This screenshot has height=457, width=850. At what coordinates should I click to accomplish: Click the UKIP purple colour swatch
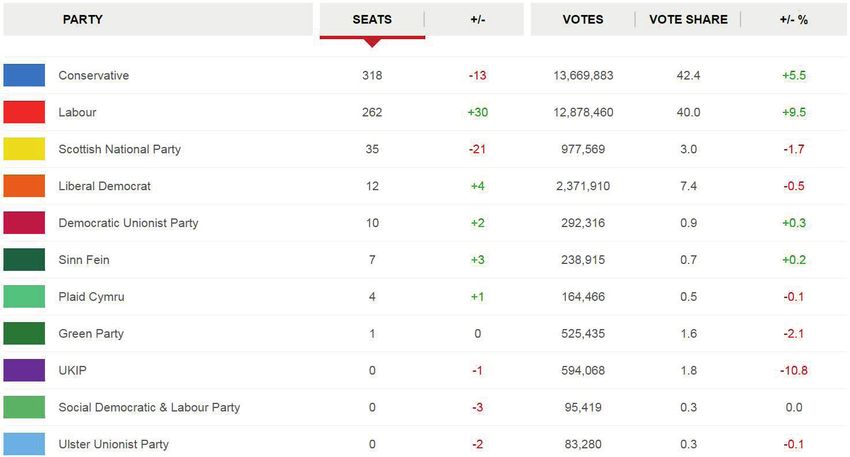point(24,370)
